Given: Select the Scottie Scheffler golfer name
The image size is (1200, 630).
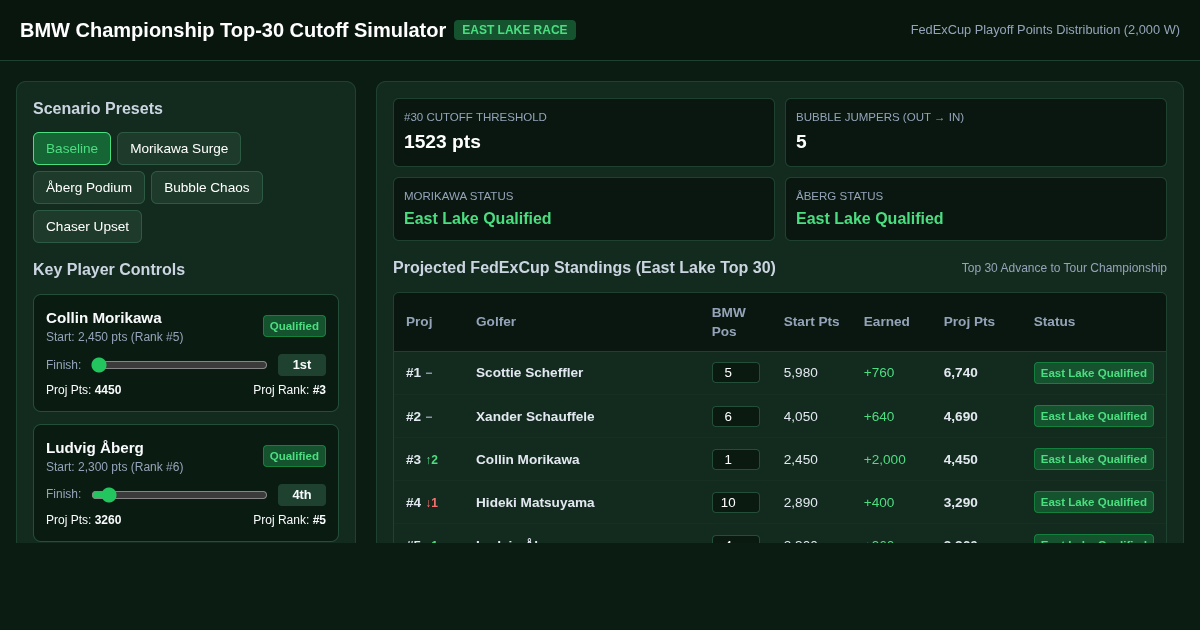Looking at the screenshot, I should [x=529, y=372].
